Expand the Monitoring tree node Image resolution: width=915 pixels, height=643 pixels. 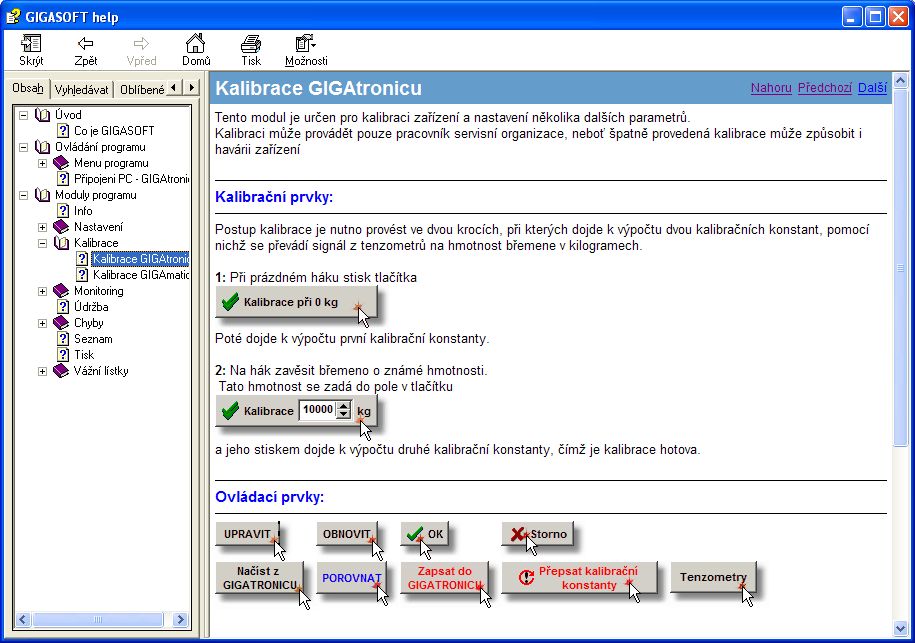pyautogui.click(x=42, y=291)
